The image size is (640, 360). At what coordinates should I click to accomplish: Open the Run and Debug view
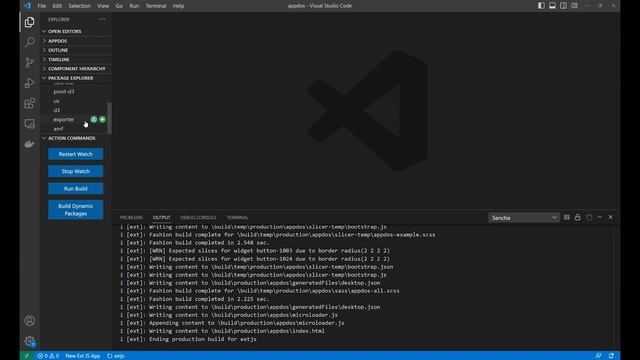(x=29, y=83)
